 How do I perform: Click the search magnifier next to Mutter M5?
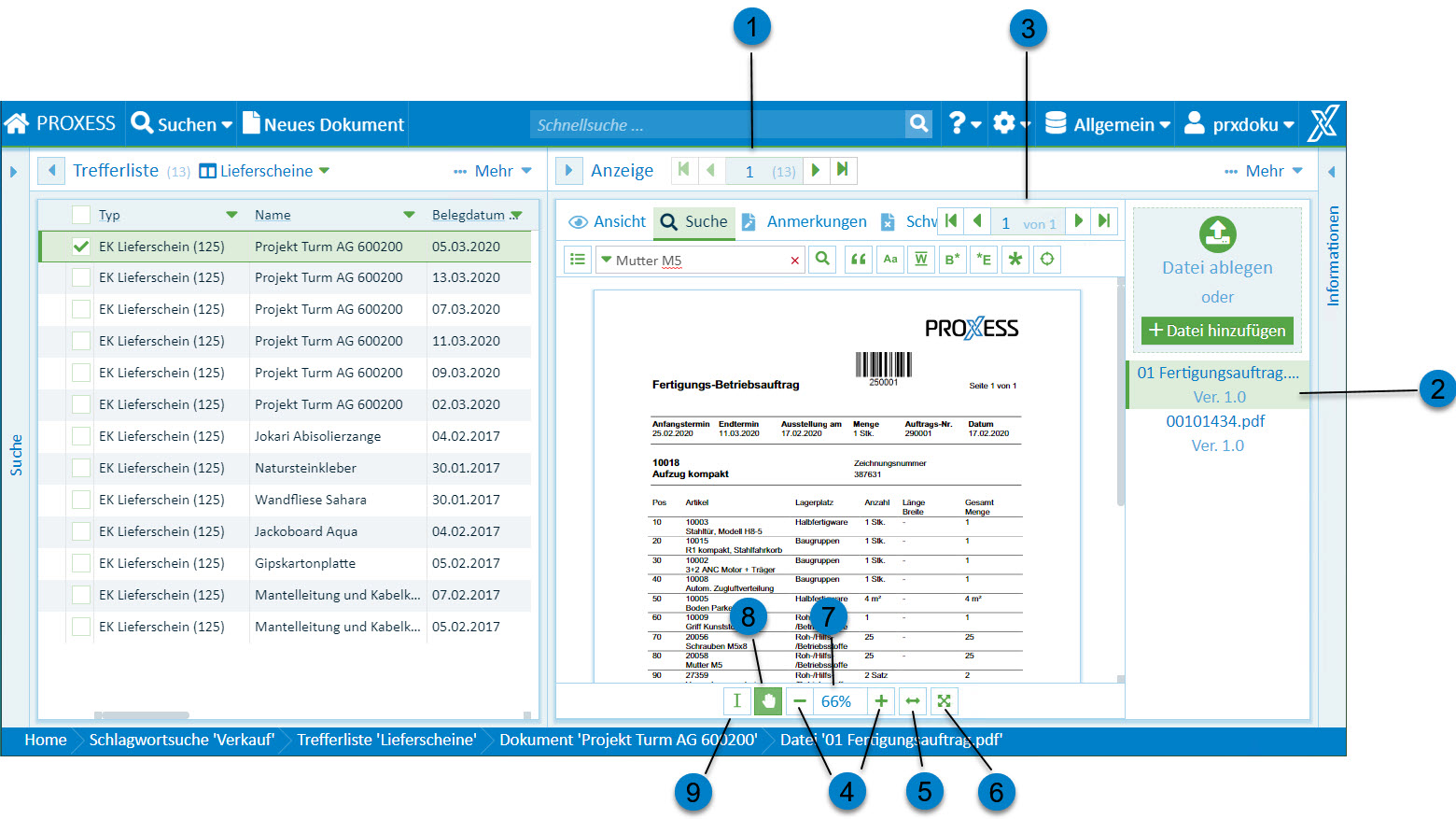pos(822,260)
